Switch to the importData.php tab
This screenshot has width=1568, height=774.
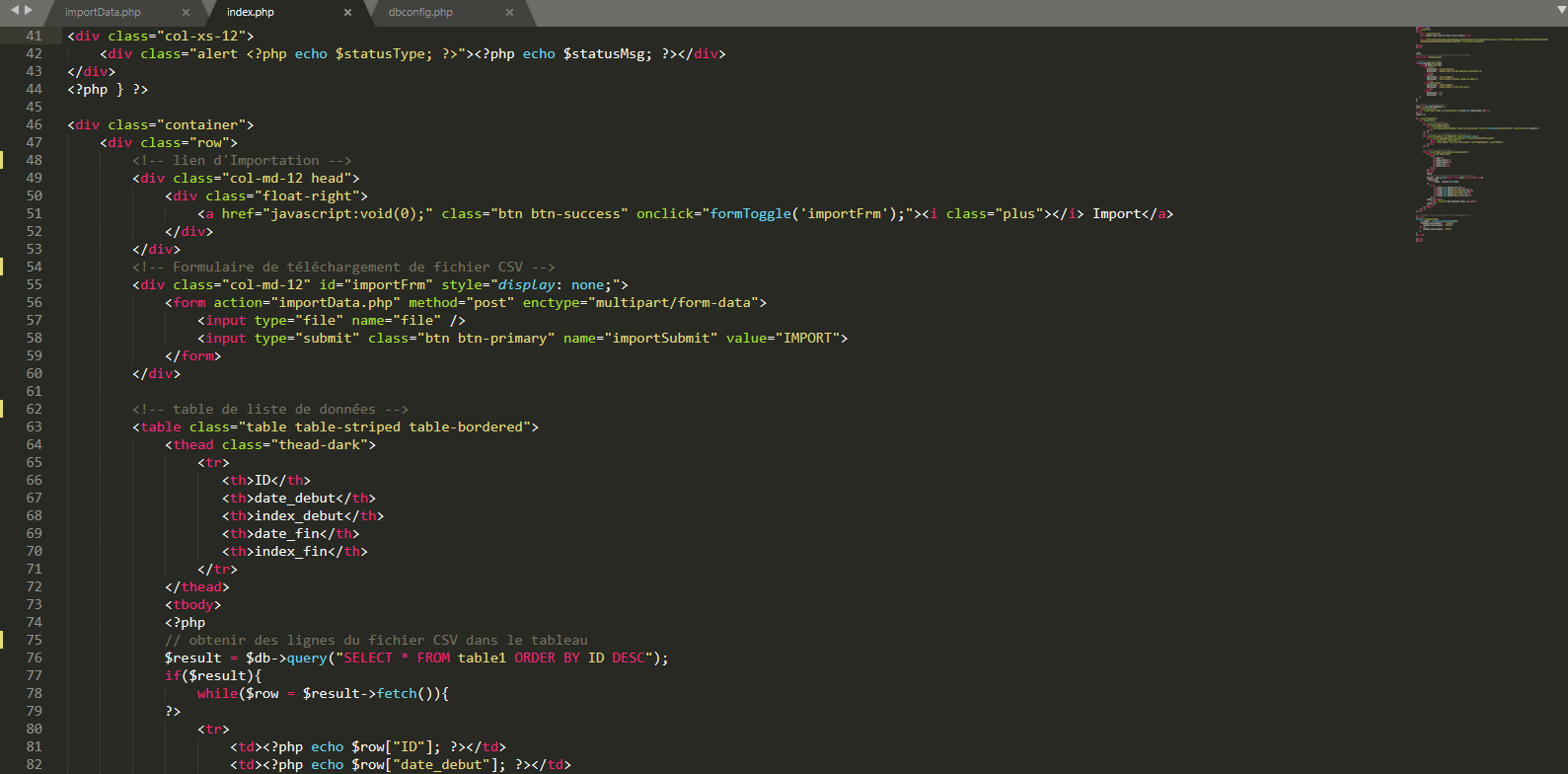(x=103, y=13)
